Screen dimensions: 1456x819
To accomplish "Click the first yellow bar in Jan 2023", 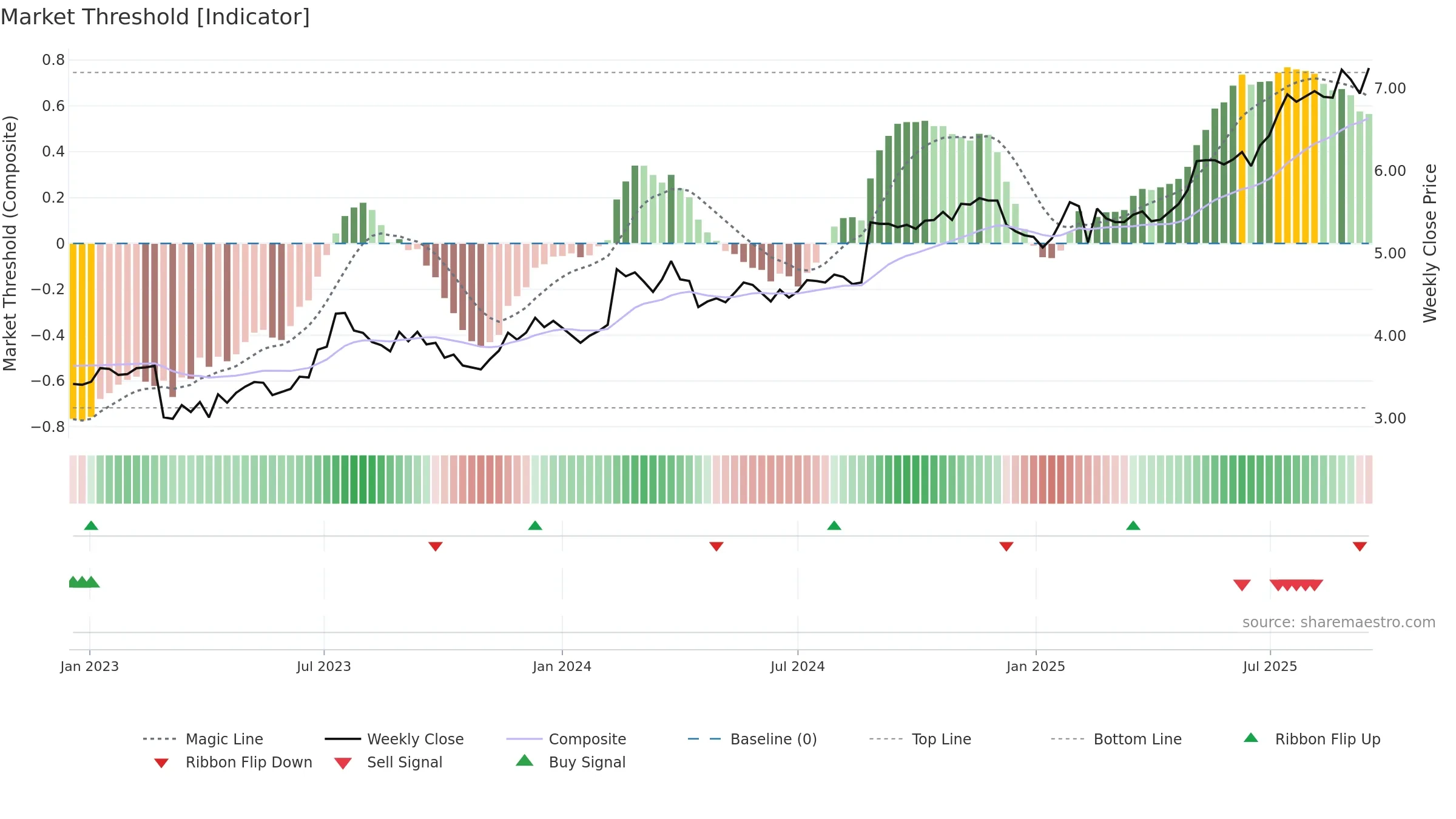I will coord(73,331).
